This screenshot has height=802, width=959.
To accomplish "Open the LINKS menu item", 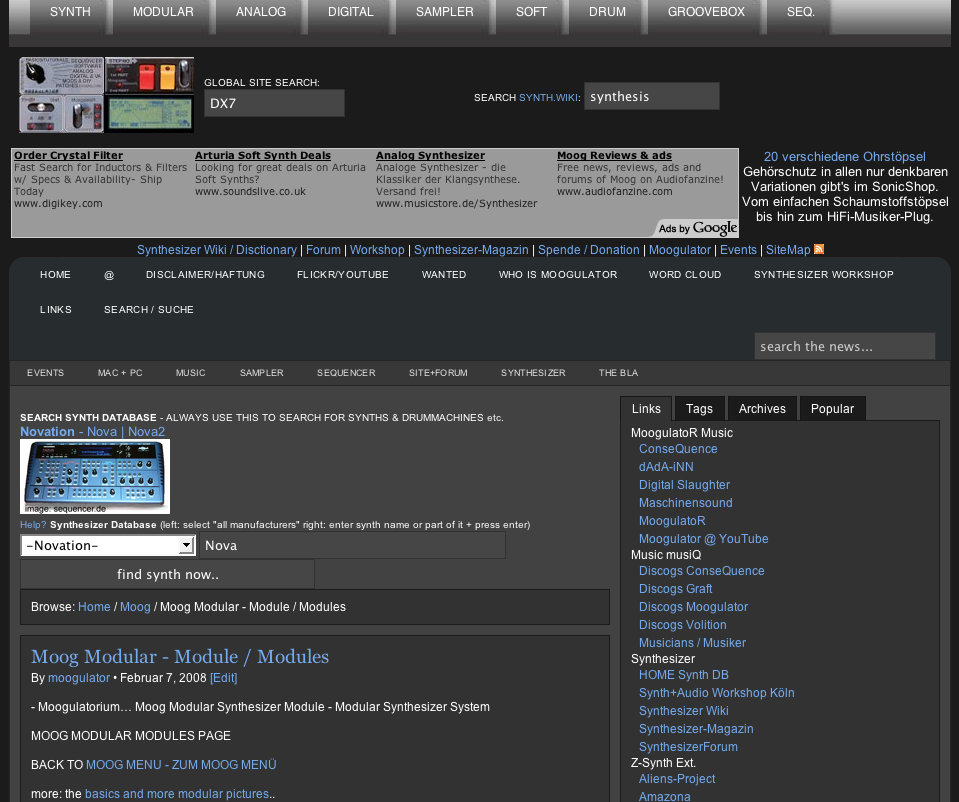I will pos(56,310).
